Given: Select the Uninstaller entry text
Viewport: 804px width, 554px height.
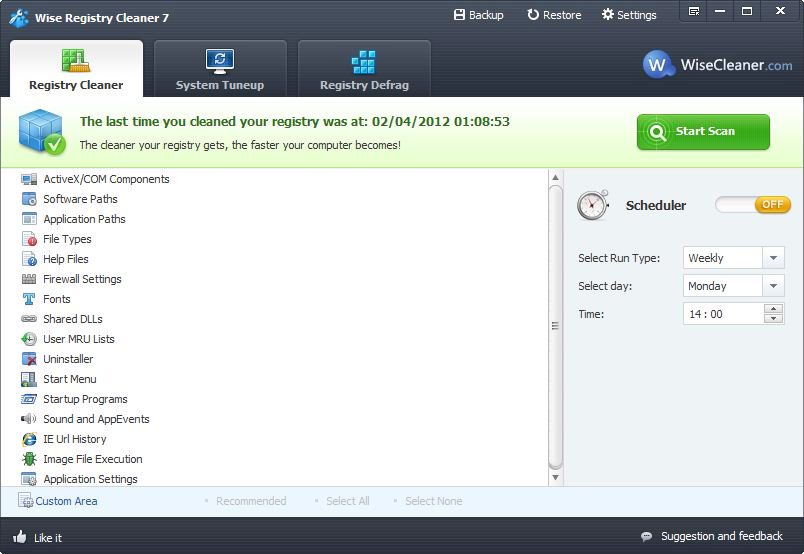Looking at the screenshot, I should [68, 359].
